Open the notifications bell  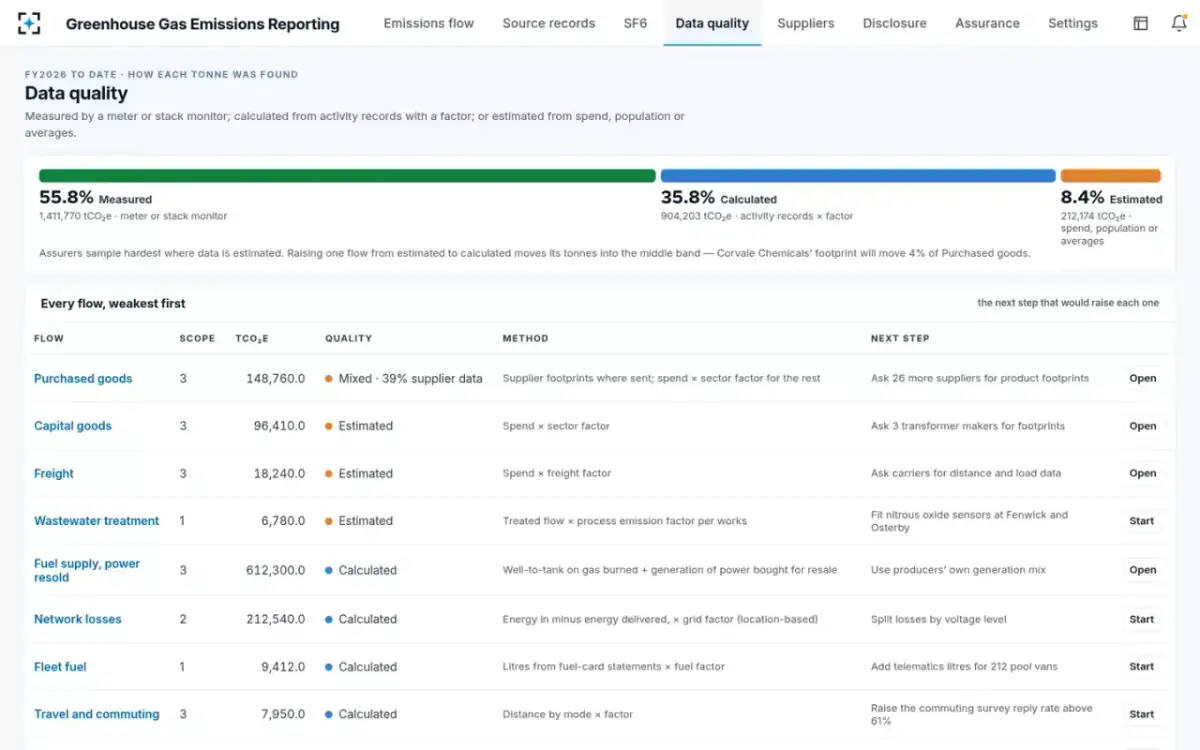pos(1179,23)
